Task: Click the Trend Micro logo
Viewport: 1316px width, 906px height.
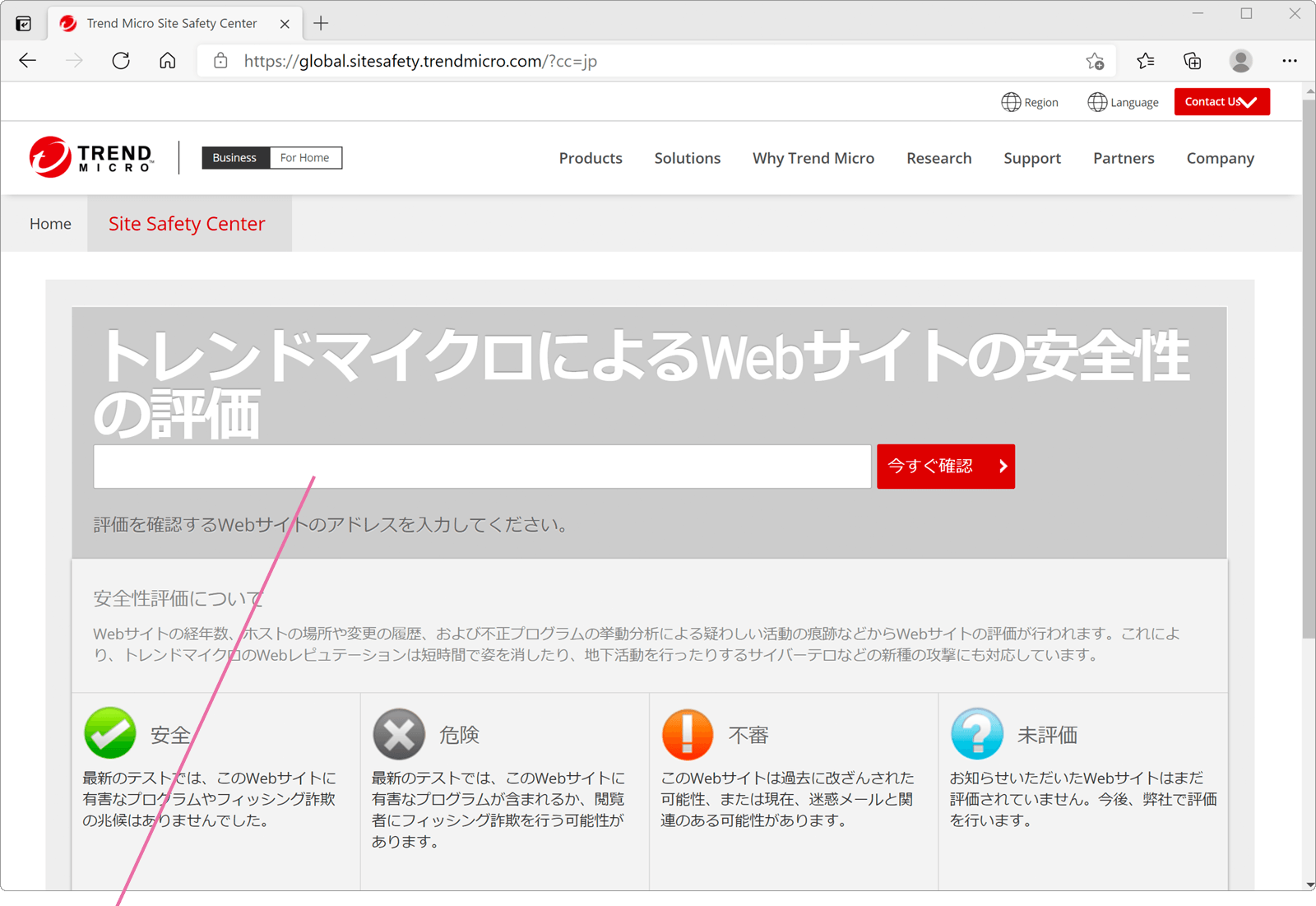Action: [x=91, y=157]
